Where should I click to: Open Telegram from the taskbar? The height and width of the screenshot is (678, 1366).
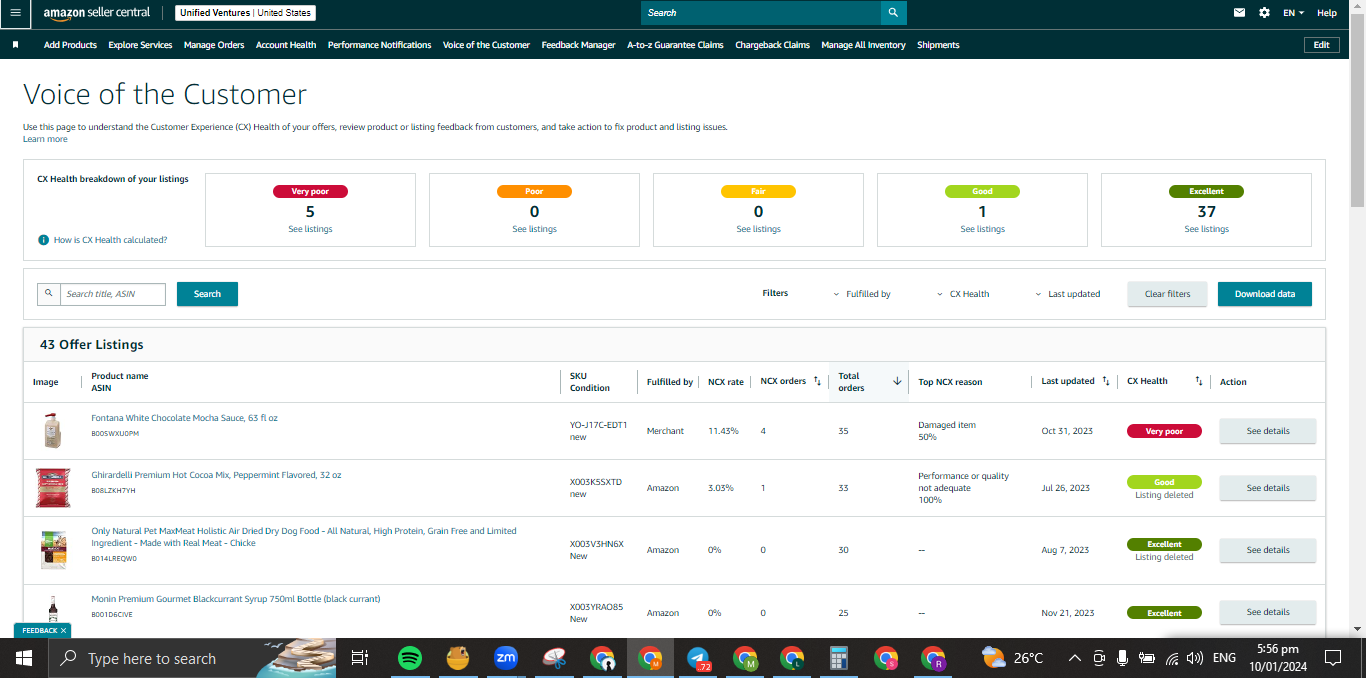coord(698,658)
